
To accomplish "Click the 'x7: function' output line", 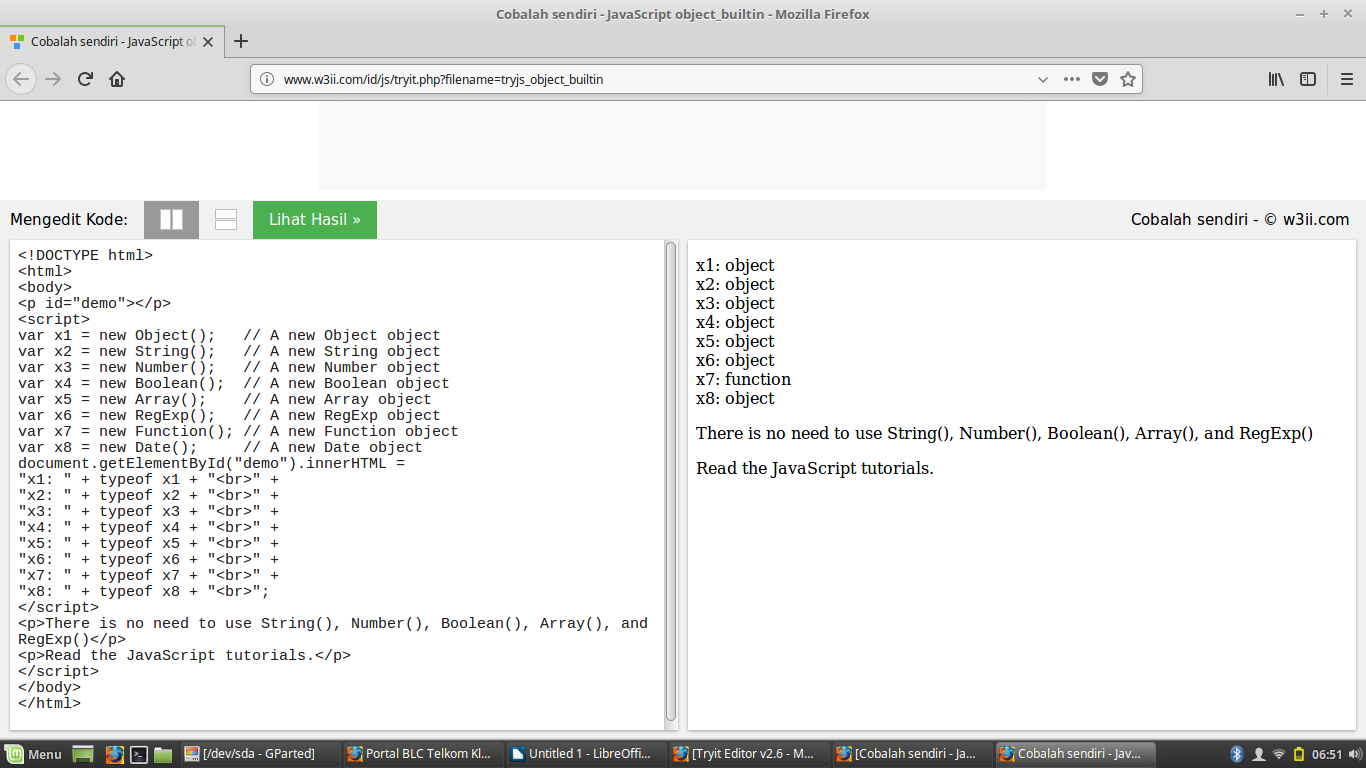I will [743, 379].
